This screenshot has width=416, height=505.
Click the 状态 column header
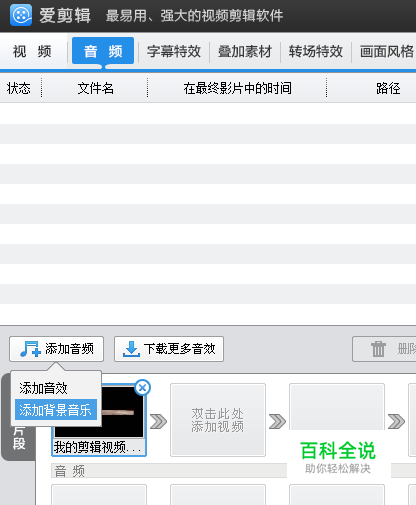click(19, 88)
